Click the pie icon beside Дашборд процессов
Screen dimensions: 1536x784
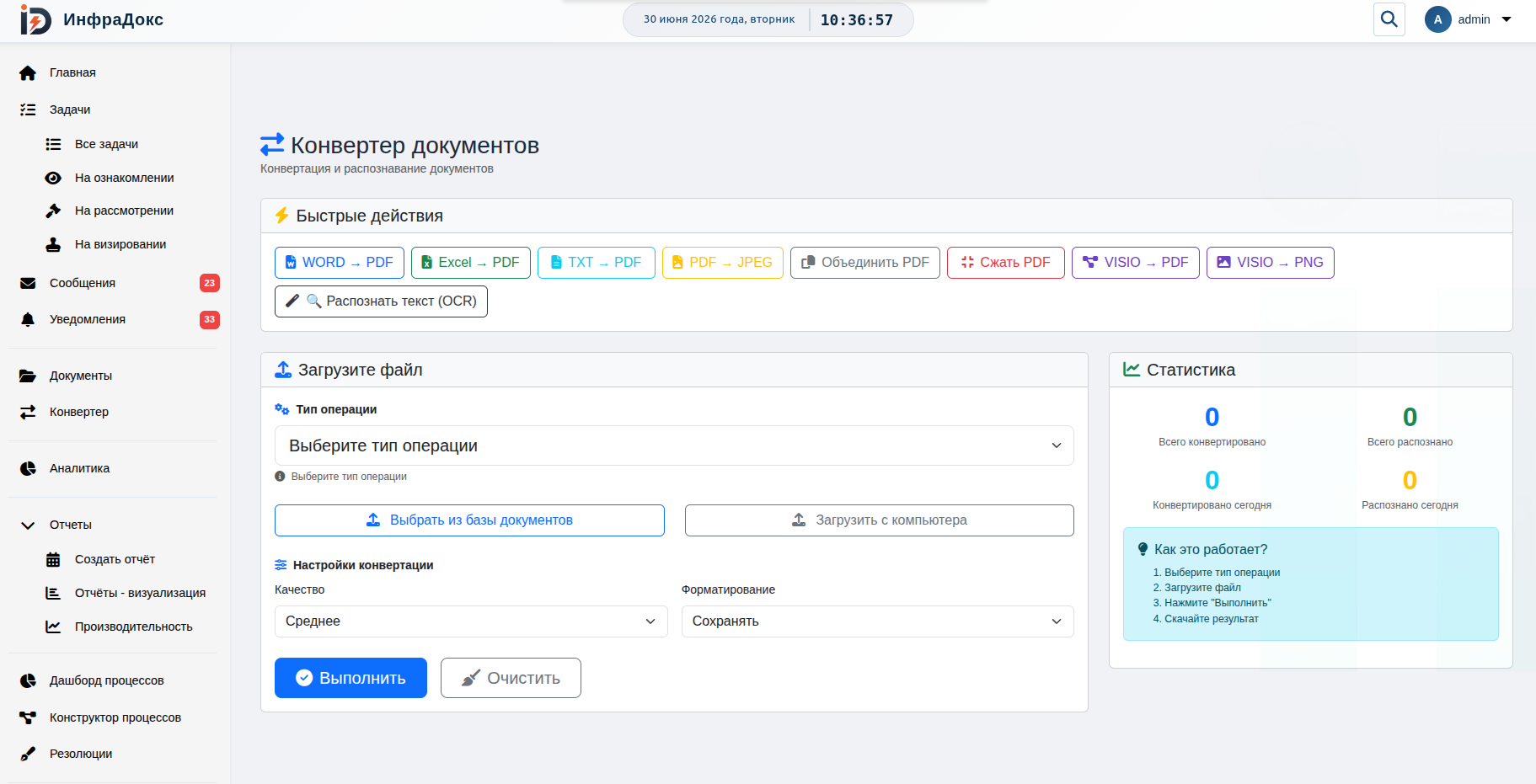[x=28, y=680]
